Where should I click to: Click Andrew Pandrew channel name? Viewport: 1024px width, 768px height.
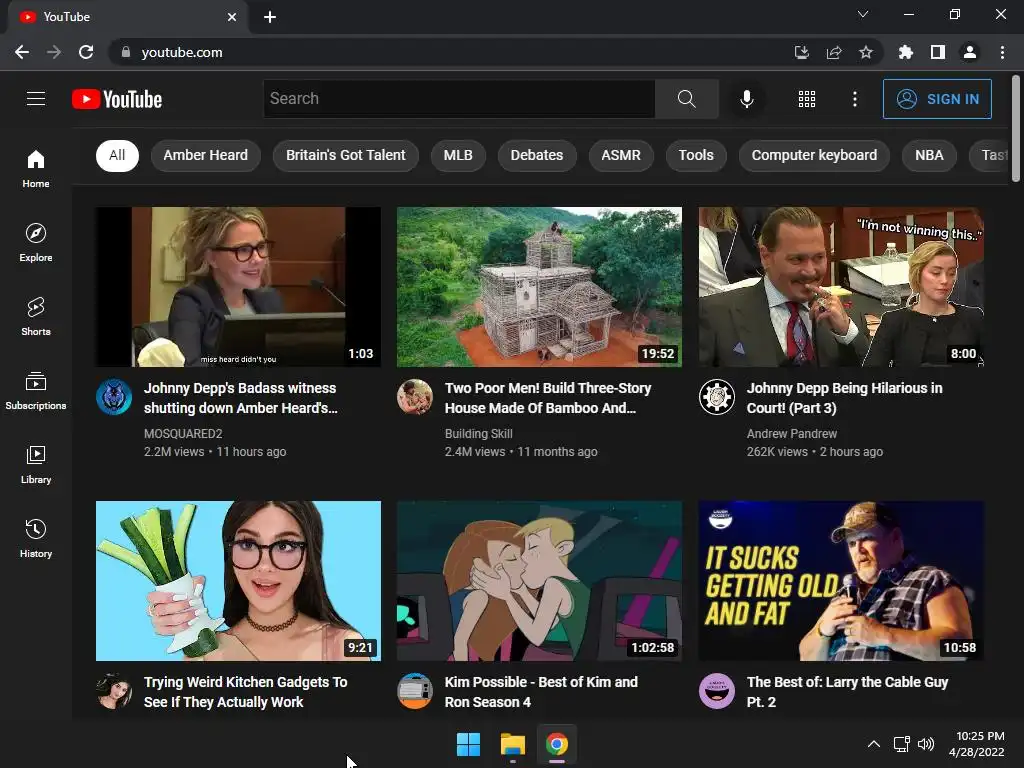792,434
